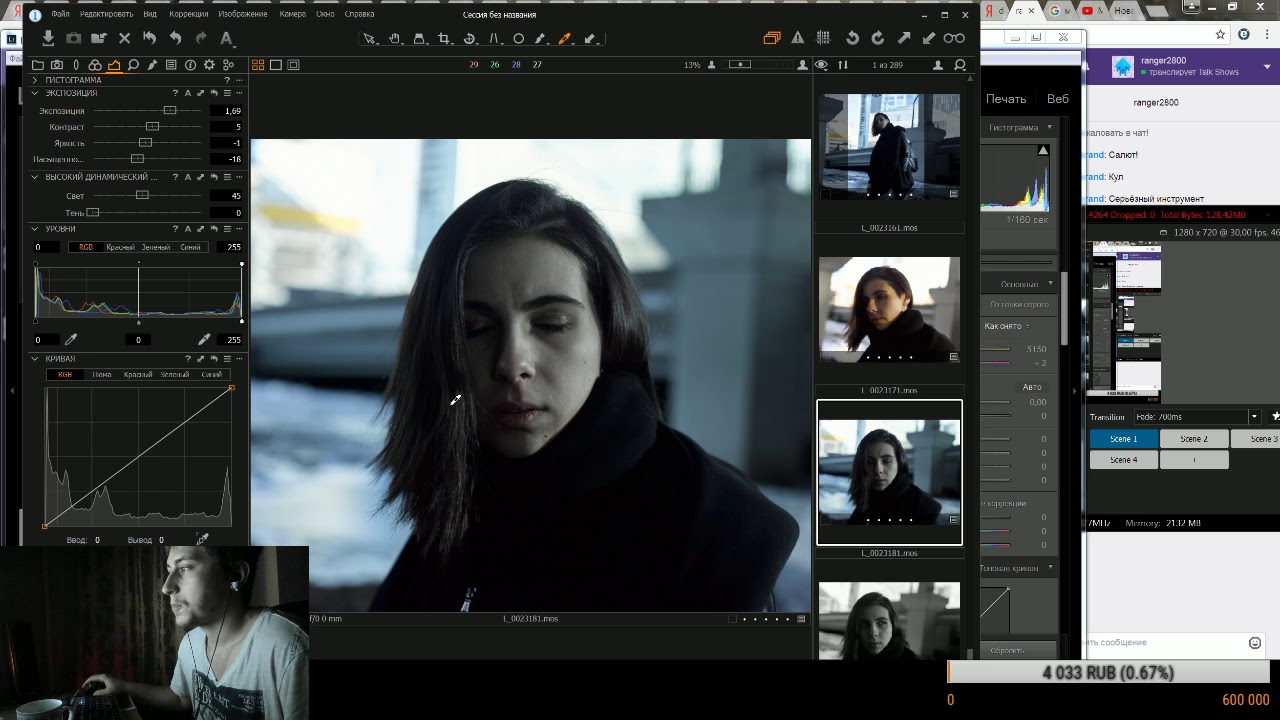
Task: Click the Exposure slider handle
Action: (169, 111)
